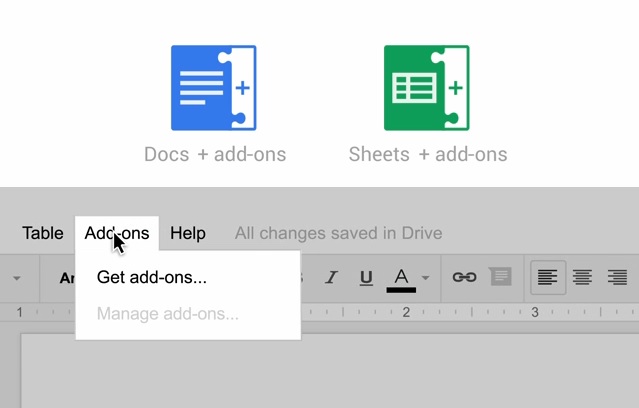Open the text color picker
The height and width of the screenshot is (408, 639).
(401, 277)
